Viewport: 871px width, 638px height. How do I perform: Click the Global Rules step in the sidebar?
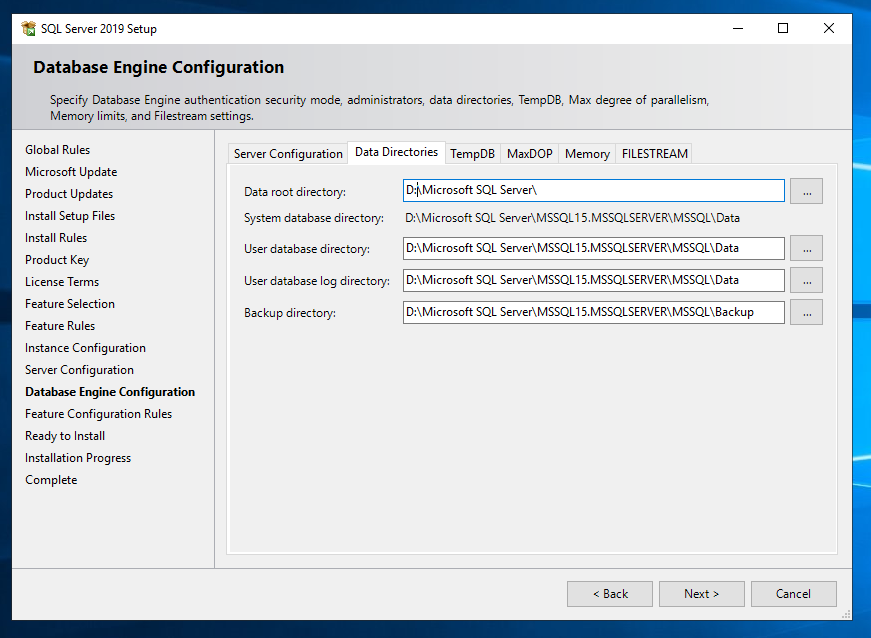tap(57, 150)
